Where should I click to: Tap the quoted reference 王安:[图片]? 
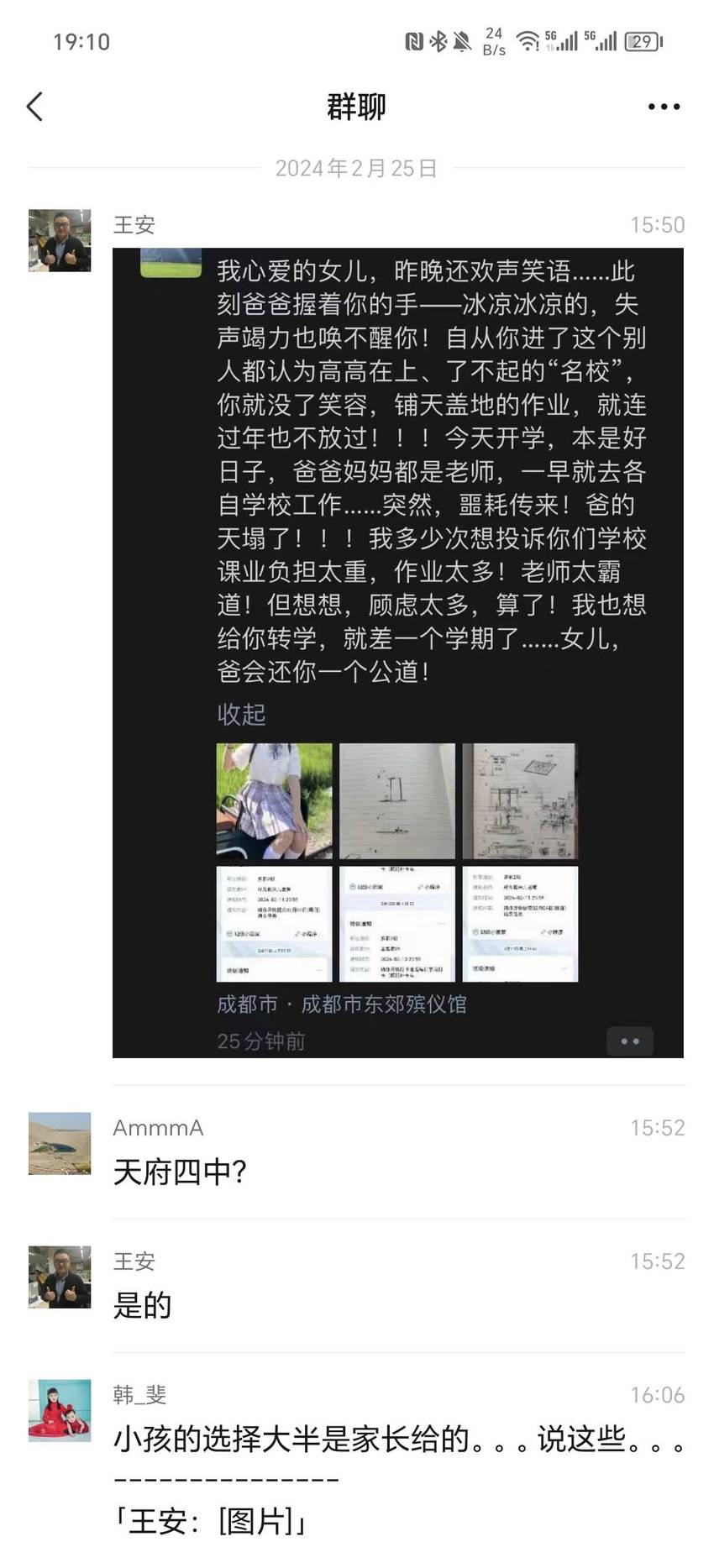(x=211, y=1522)
